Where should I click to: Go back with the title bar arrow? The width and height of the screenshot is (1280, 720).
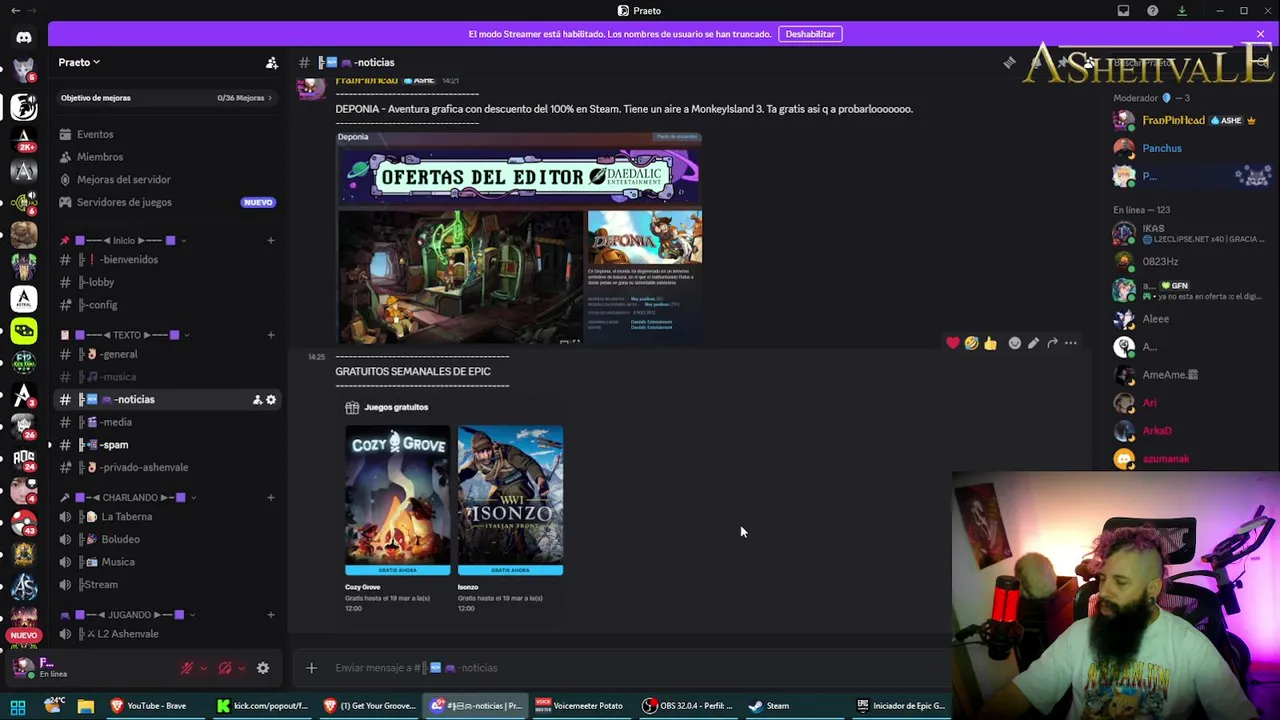(x=15, y=11)
